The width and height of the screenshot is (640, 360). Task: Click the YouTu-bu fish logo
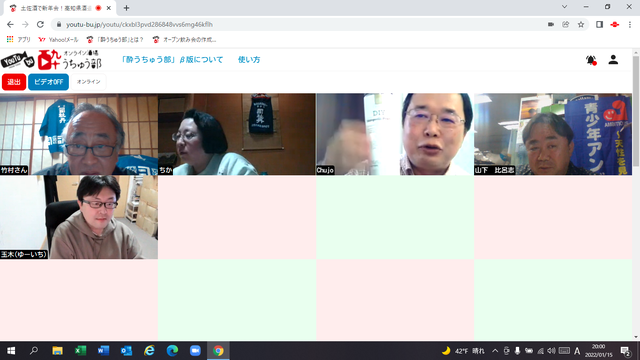point(18,60)
